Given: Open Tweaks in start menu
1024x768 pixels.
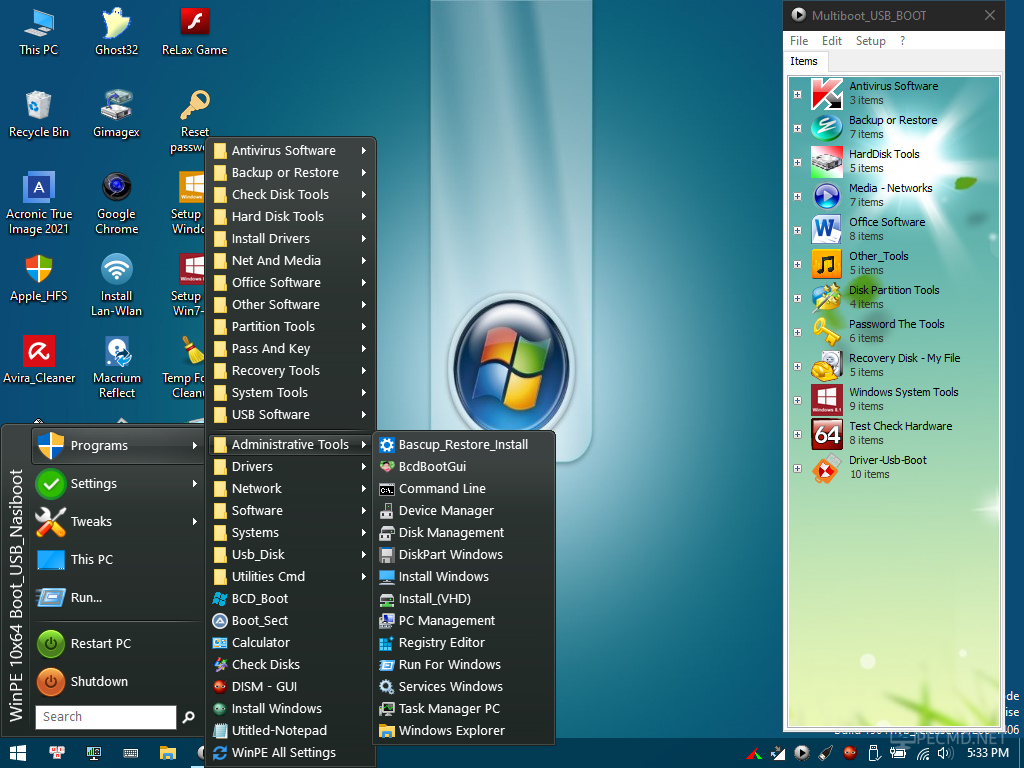Looking at the screenshot, I should click(x=118, y=522).
